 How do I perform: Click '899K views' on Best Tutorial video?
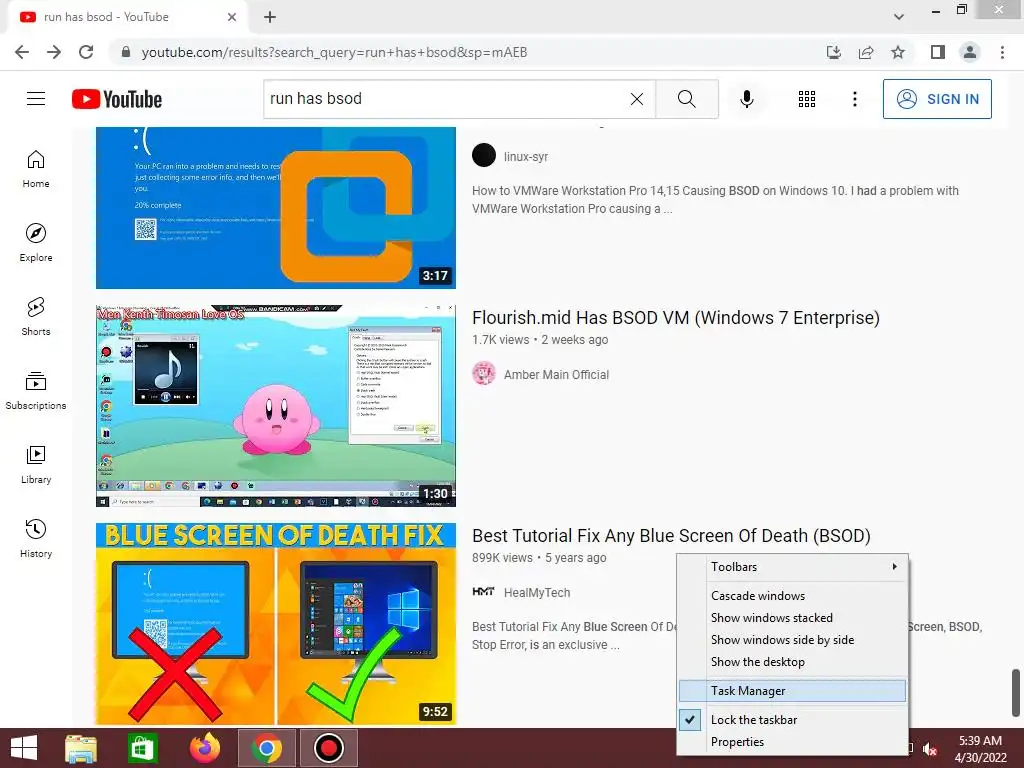click(502, 558)
